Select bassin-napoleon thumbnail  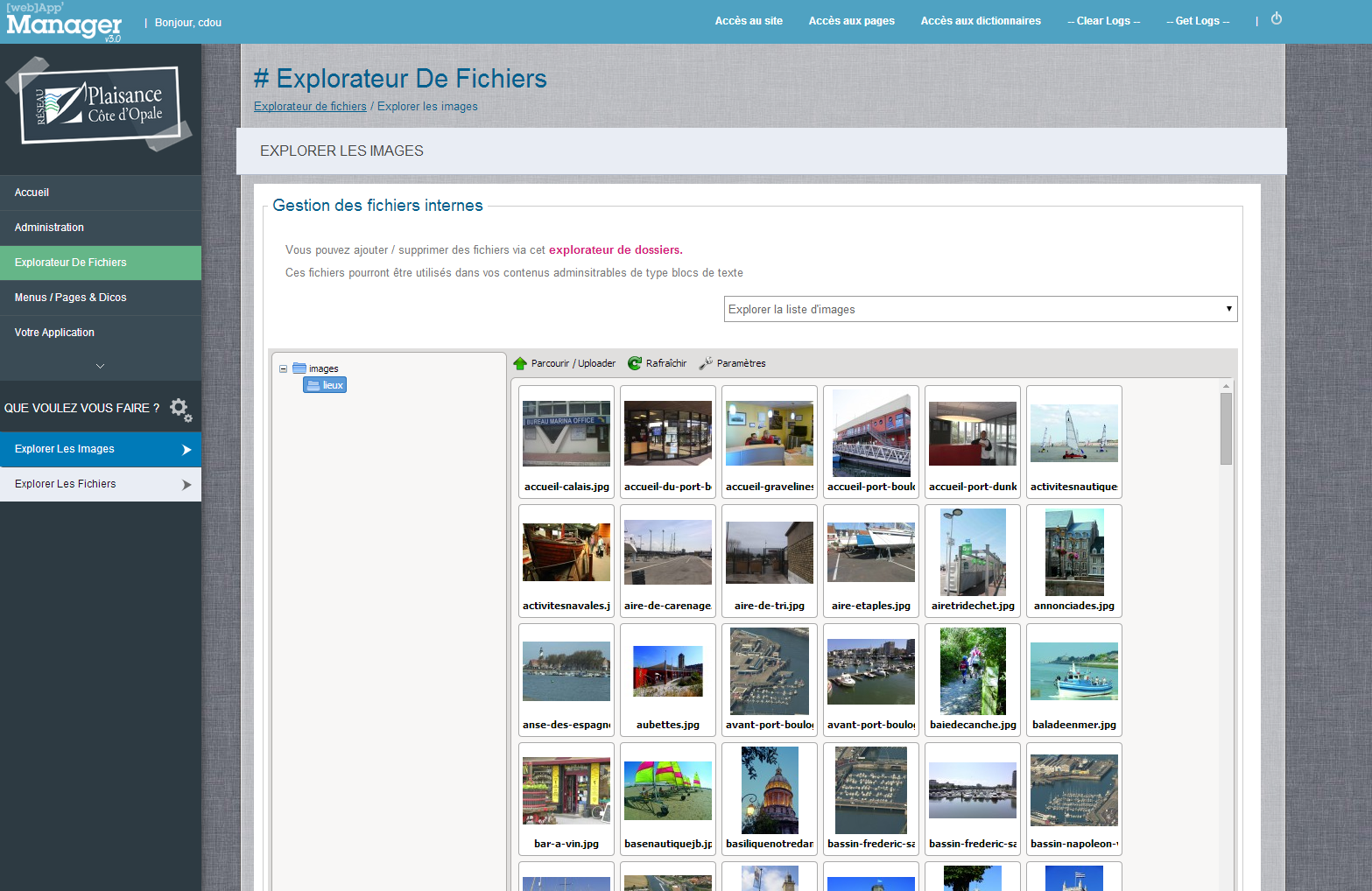click(x=1074, y=799)
